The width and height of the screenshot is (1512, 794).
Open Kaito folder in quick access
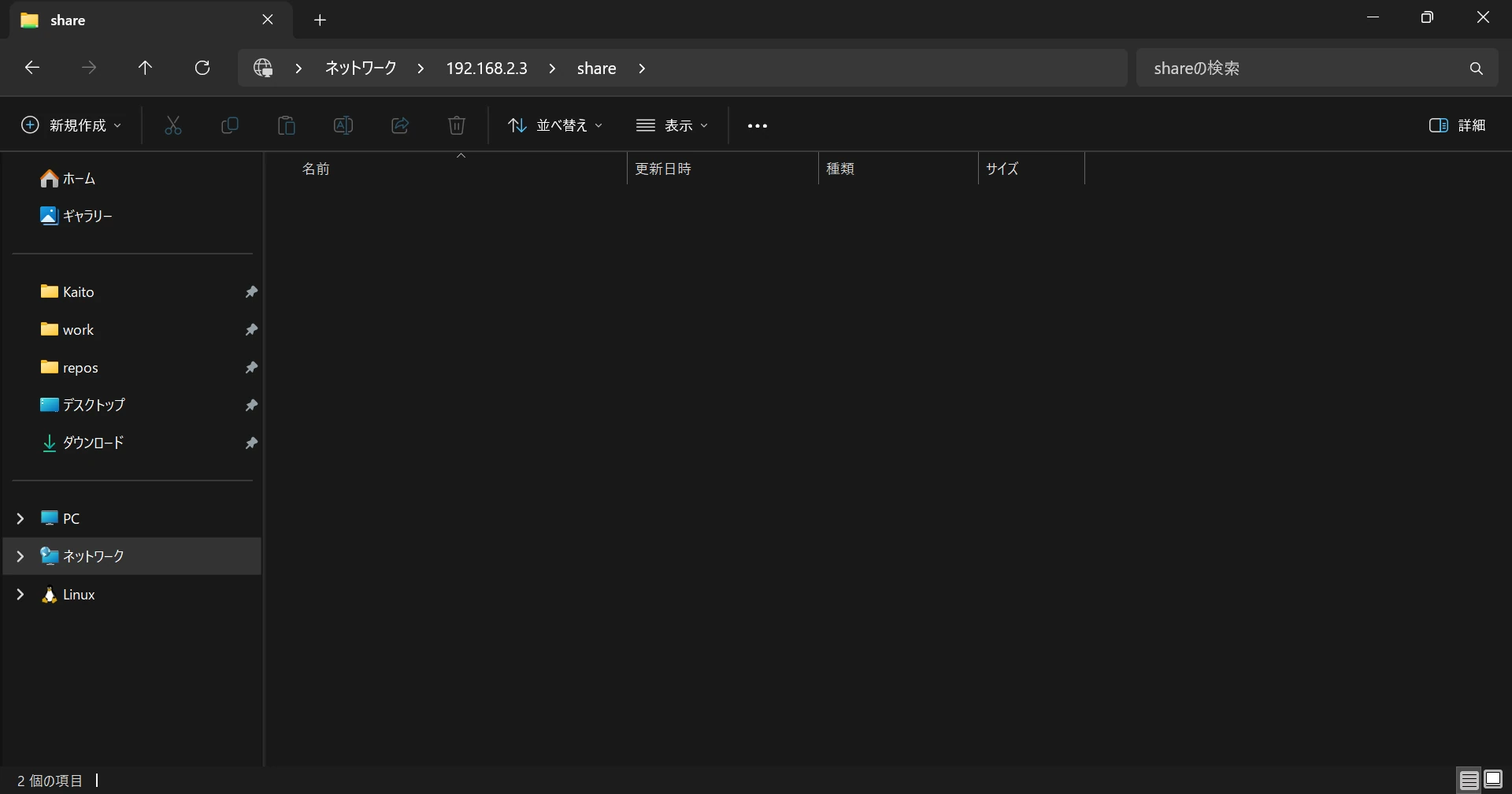(x=132, y=292)
